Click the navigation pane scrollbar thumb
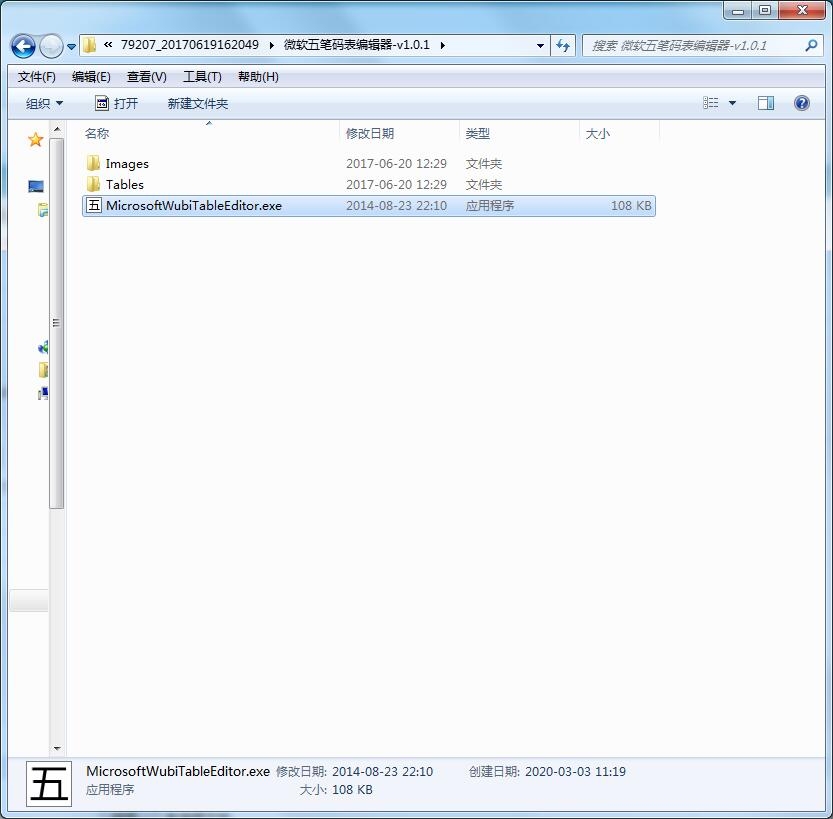Viewport: 833px width, 819px height. click(56, 323)
